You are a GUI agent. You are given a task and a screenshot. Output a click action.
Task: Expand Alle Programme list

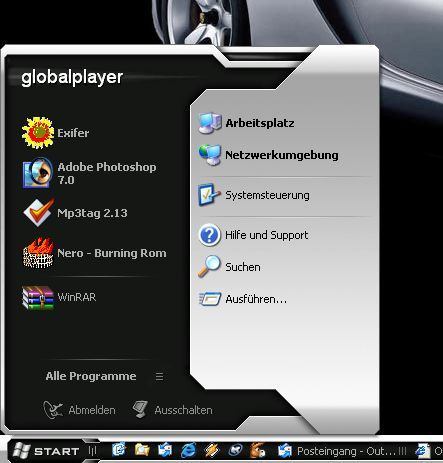104,376
